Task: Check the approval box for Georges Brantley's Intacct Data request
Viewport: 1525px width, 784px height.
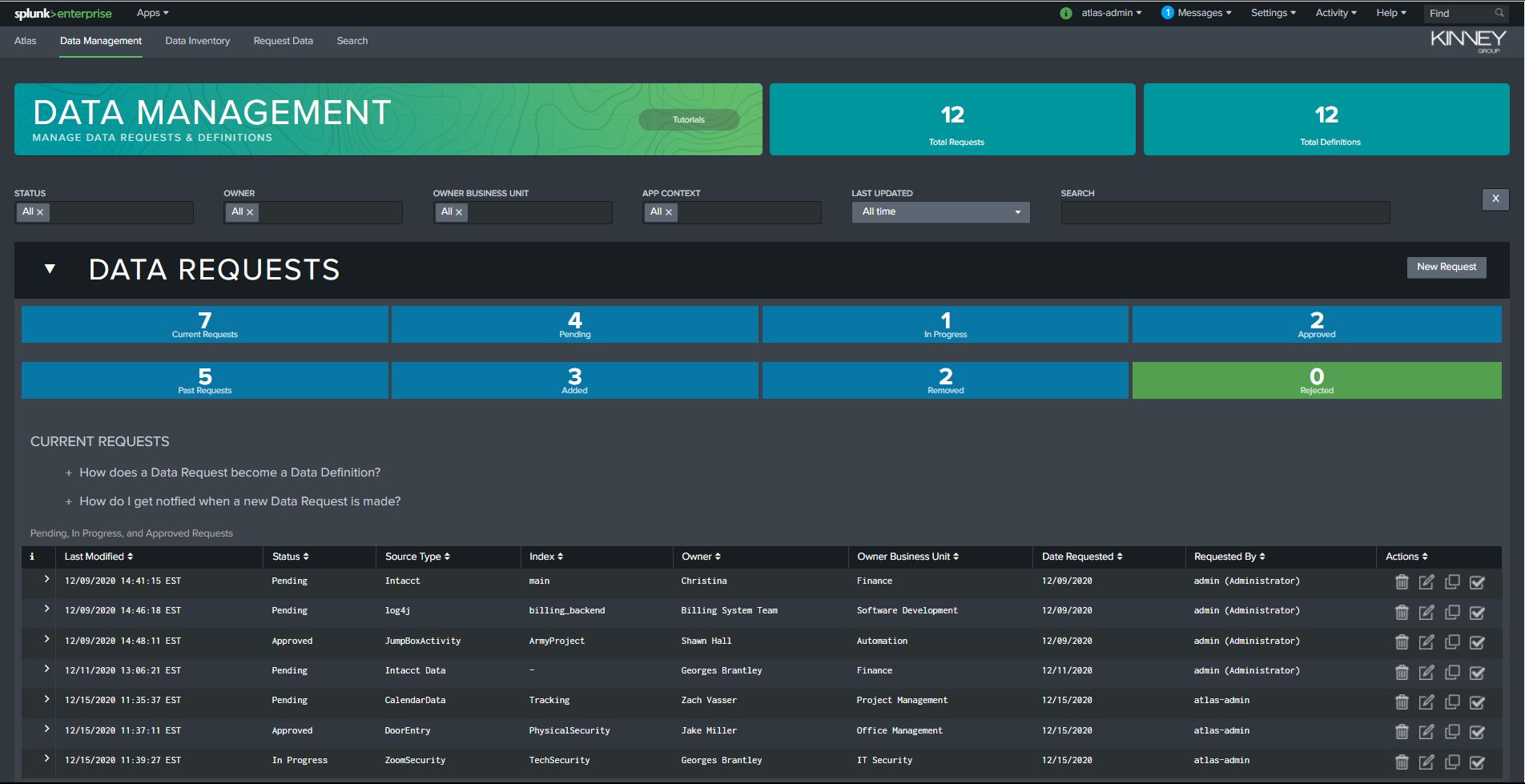Action: [1478, 670]
